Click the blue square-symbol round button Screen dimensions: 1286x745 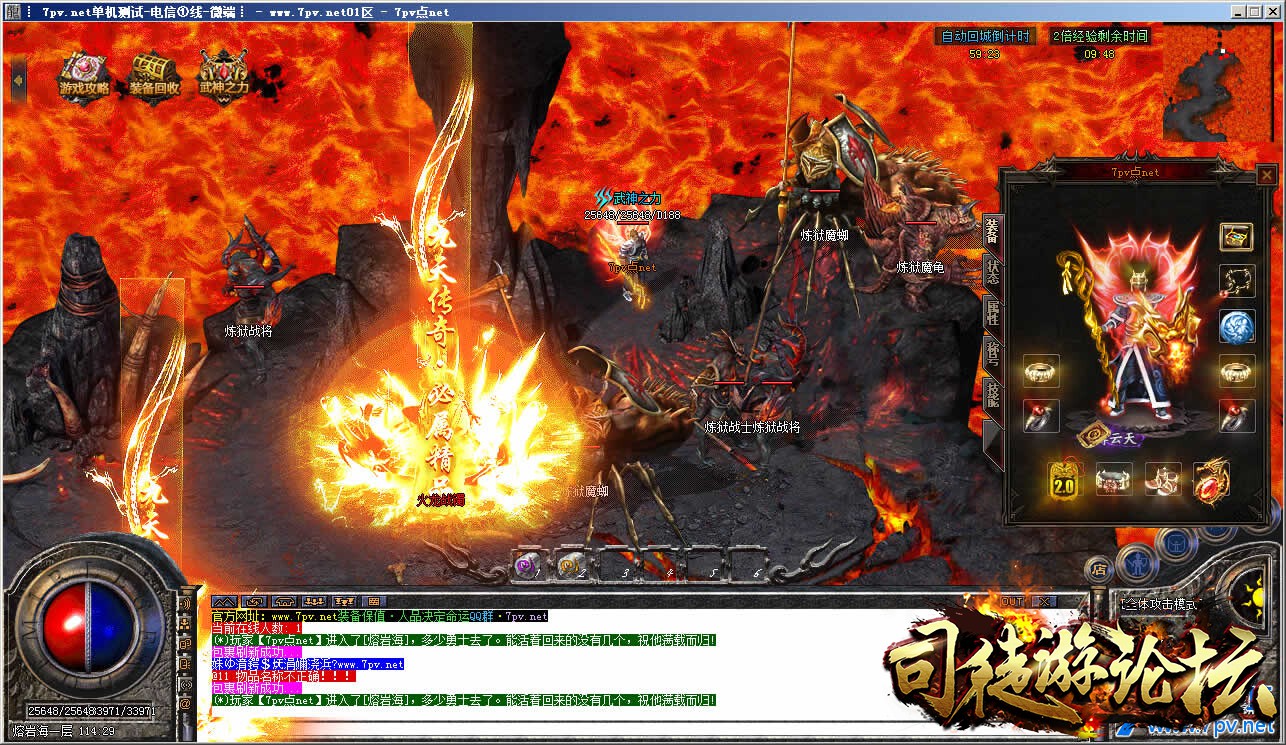click(1174, 544)
